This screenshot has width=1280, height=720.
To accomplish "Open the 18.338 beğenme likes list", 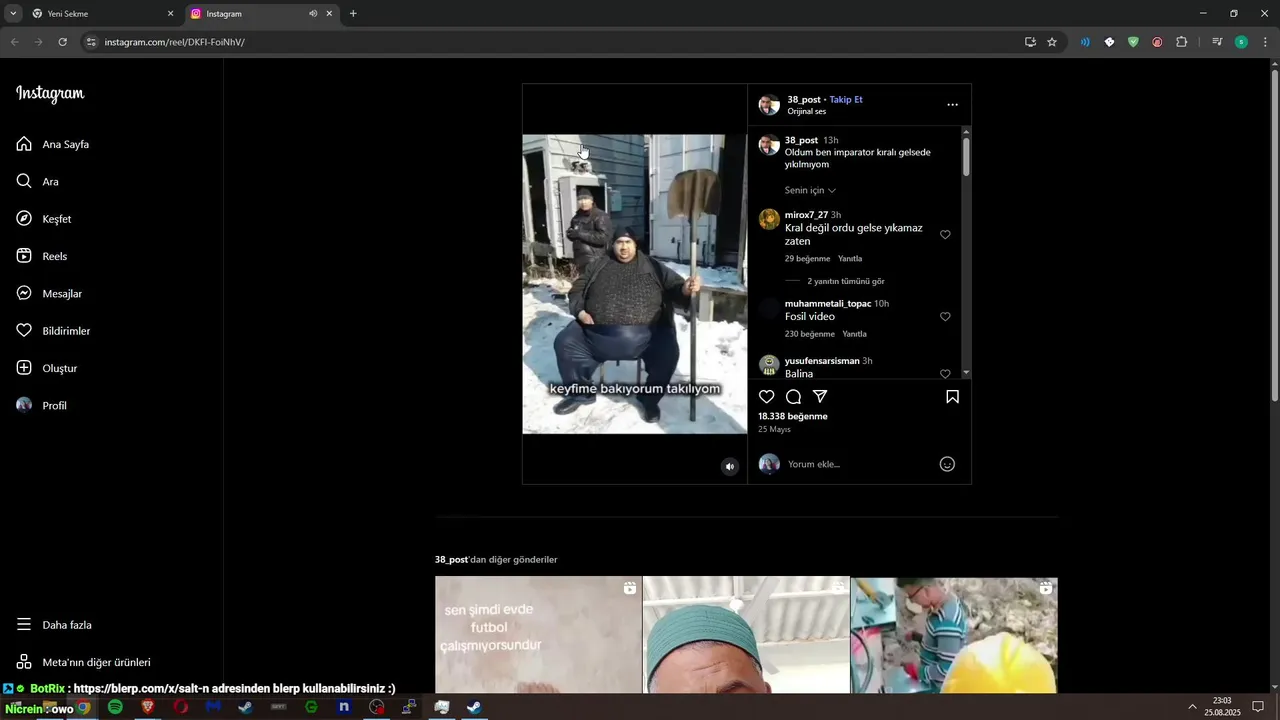I will tap(793, 416).
